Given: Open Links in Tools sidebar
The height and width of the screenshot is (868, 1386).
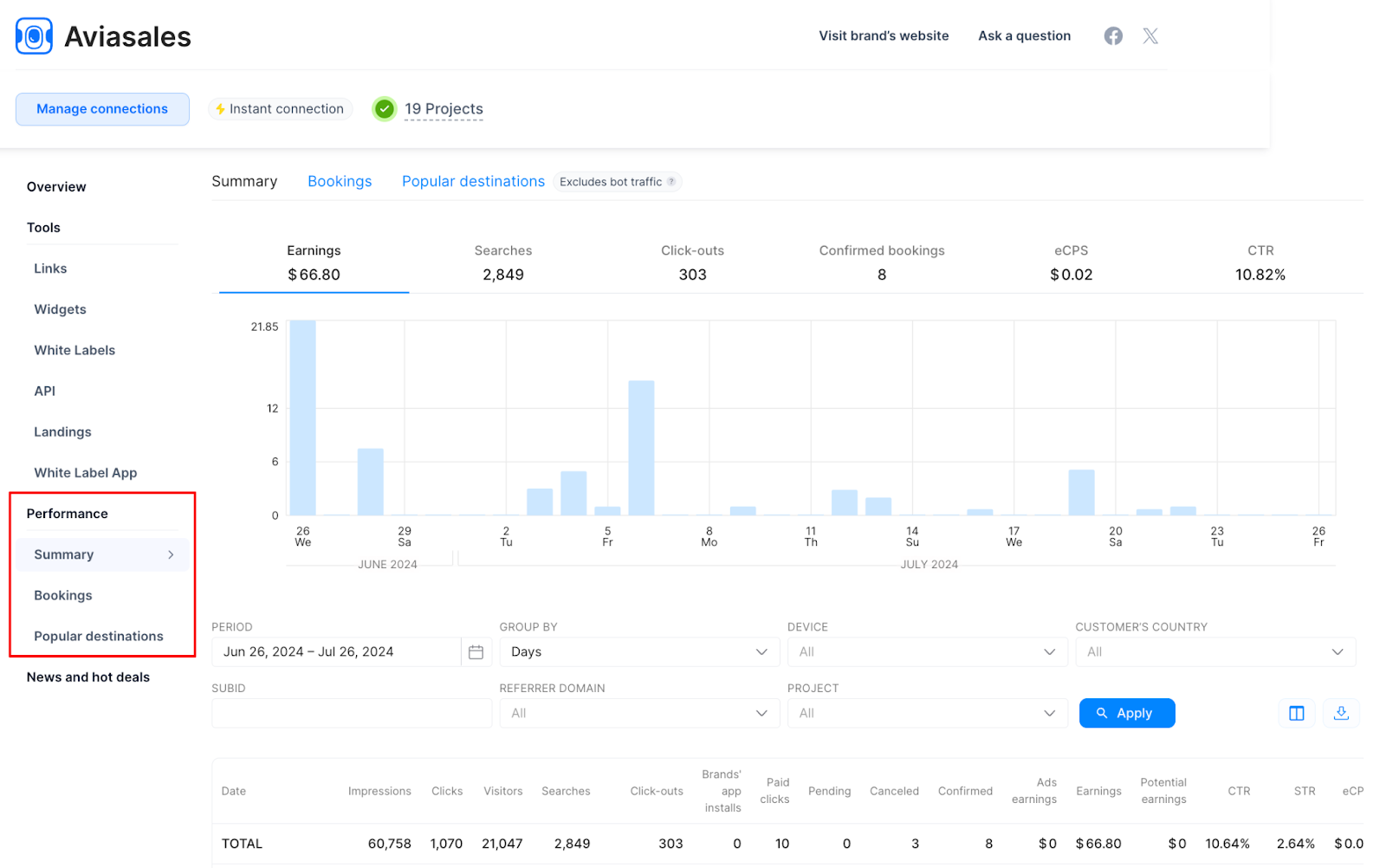Looking at the screenshot, I should [50, 269].
